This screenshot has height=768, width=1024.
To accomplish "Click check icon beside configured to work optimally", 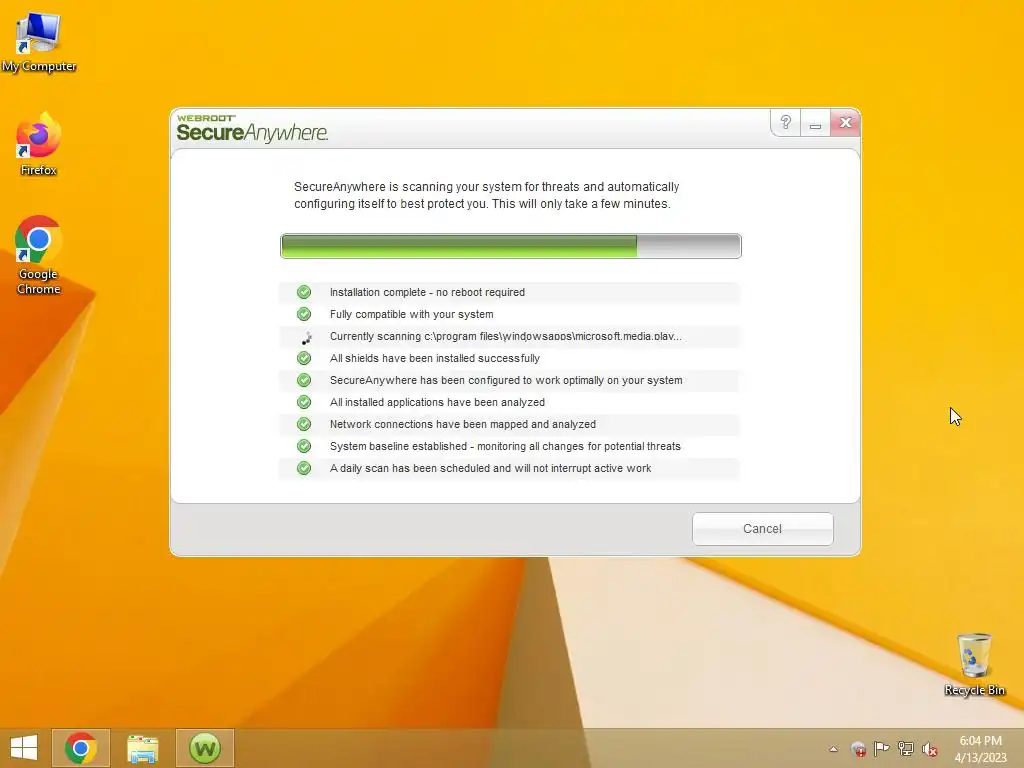I will [304, 380].
